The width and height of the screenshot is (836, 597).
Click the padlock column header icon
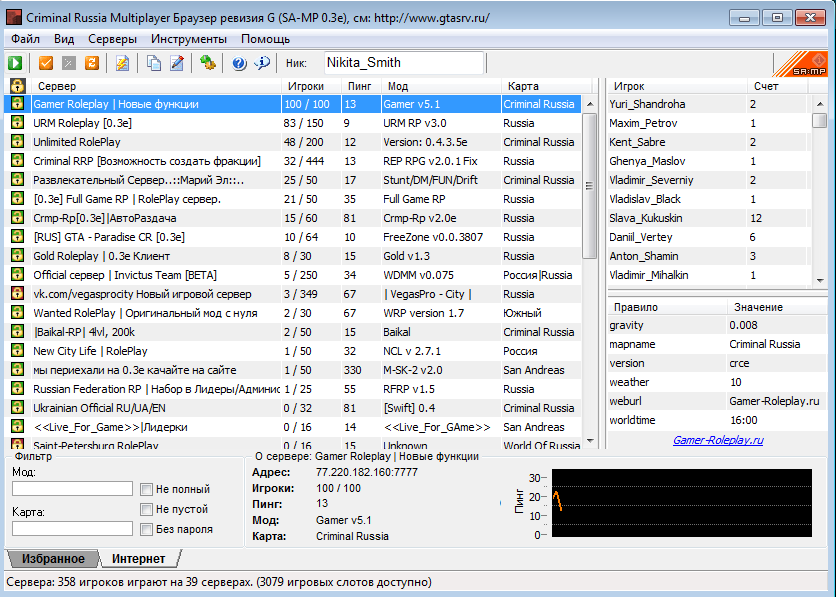pyautogui.click(x=18, y=85)
